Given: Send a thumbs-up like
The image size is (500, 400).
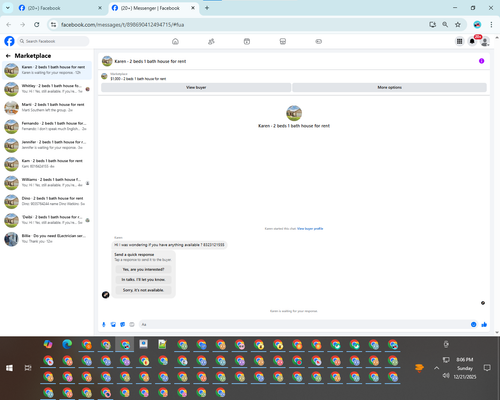Looking at the screenshot, I should click(x=484, y=324).
